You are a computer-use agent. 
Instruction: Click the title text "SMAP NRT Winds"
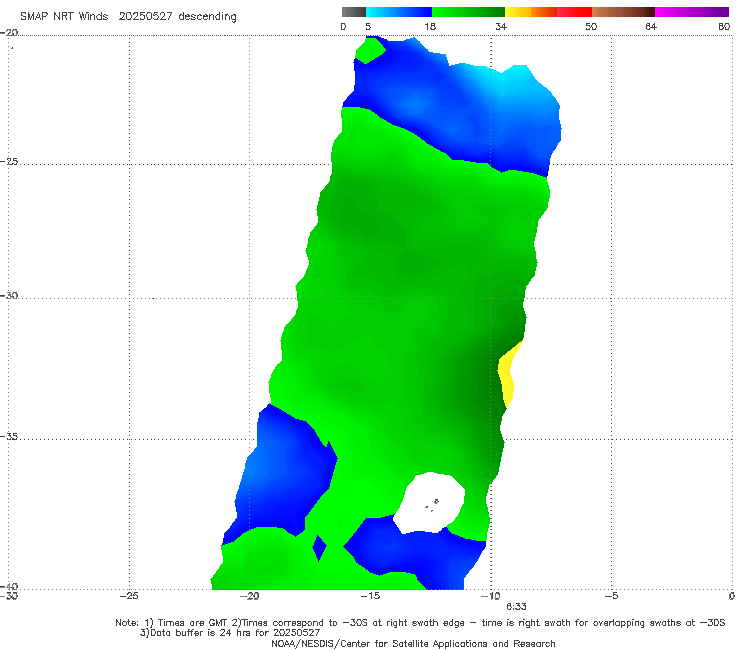64,17
